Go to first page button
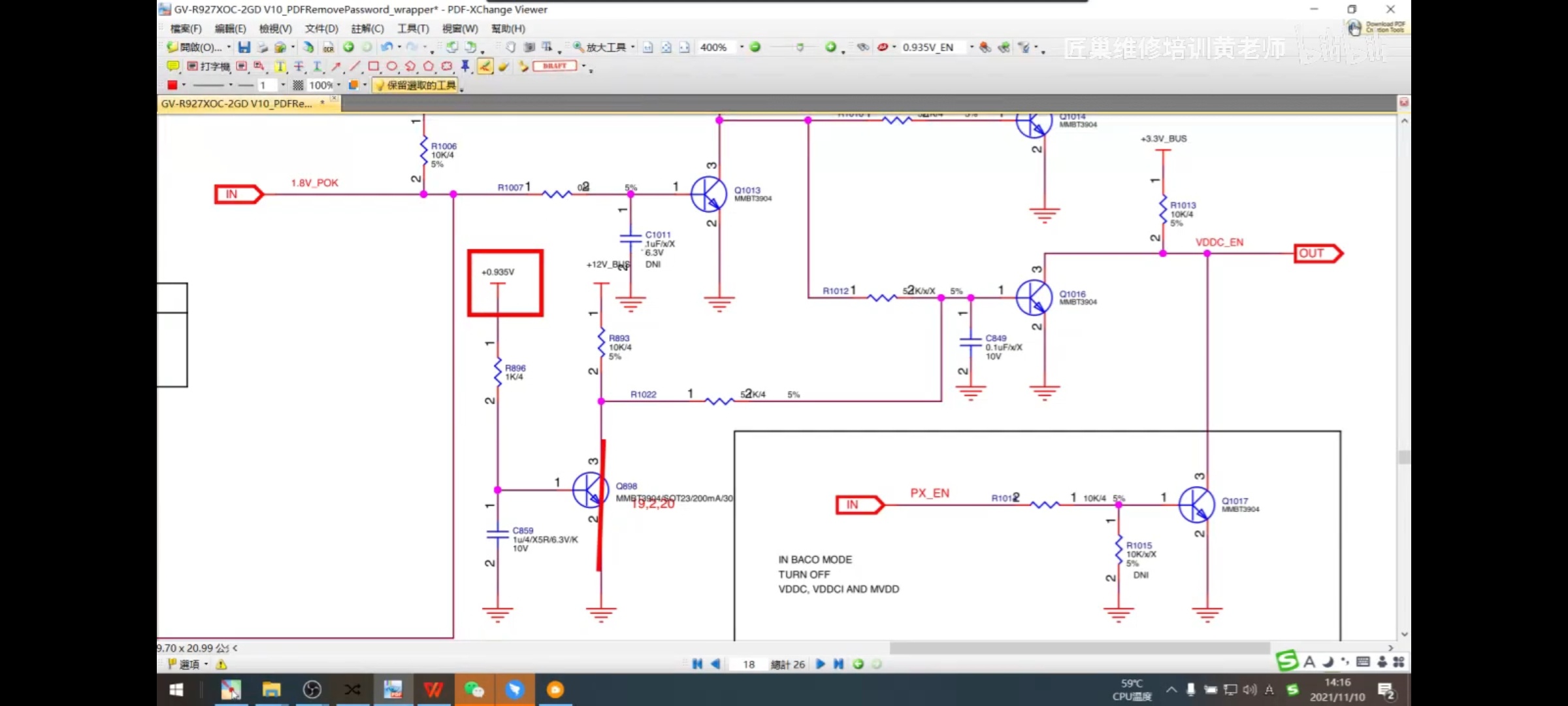The width and height of the screenshot is (1568, 706). pos(697,664)
